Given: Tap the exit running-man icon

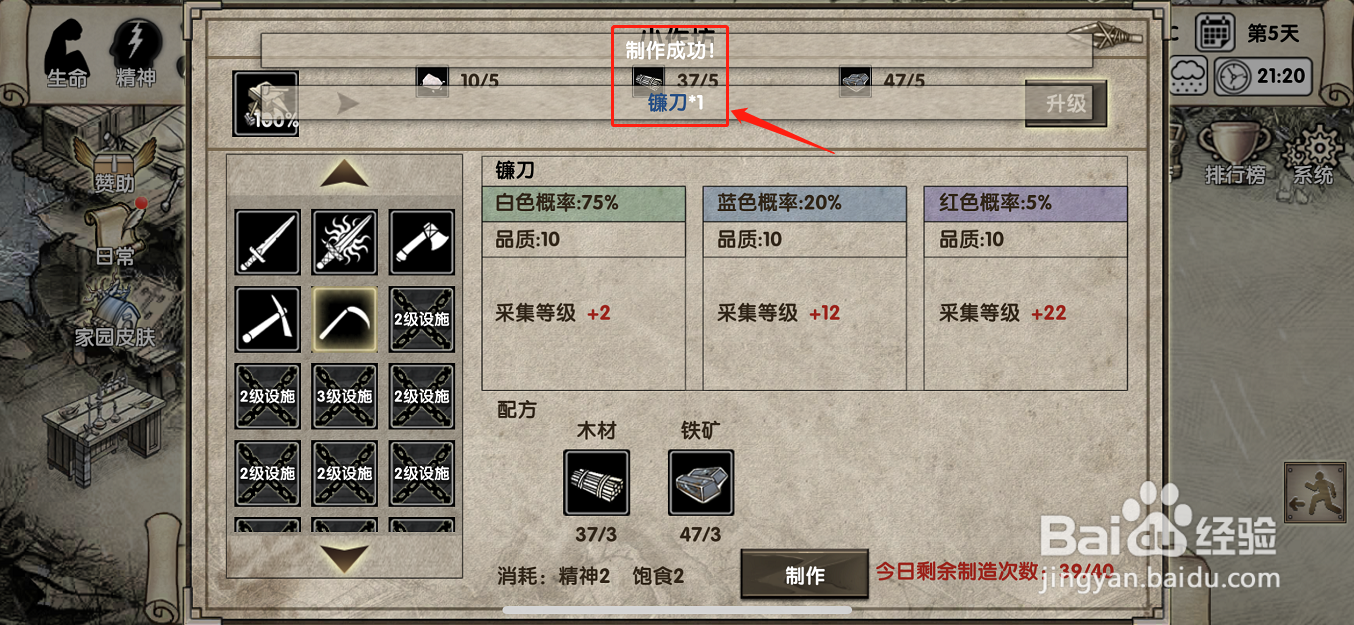Looking at the screenshot, I should coord(1316,494).
